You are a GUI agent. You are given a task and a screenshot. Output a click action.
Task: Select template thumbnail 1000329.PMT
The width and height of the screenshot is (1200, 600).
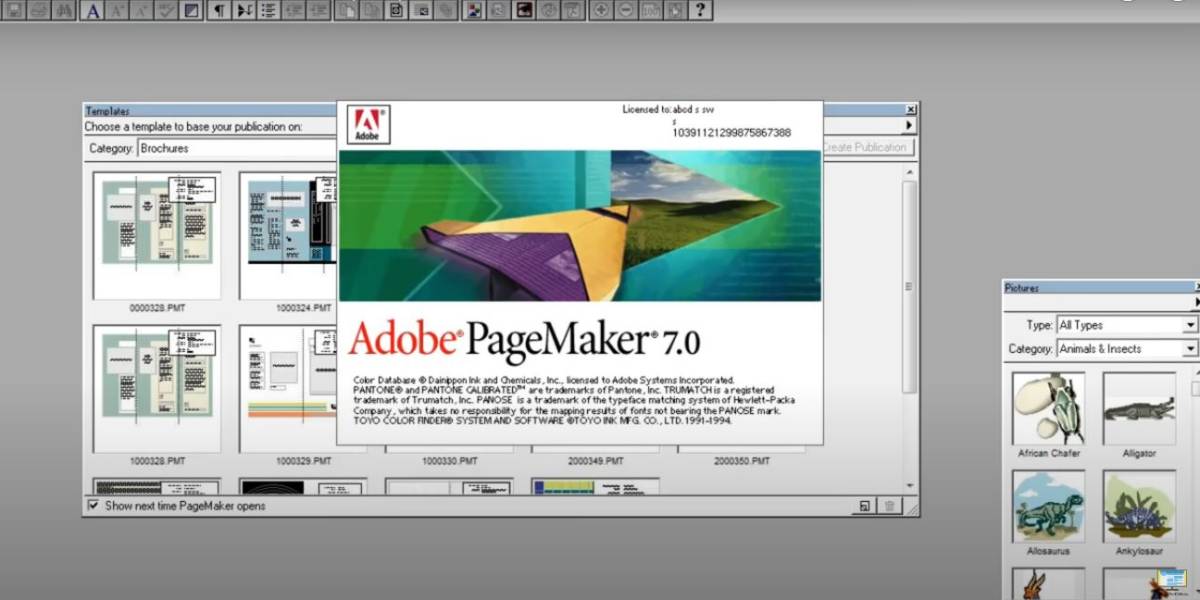tap(287, 388)
